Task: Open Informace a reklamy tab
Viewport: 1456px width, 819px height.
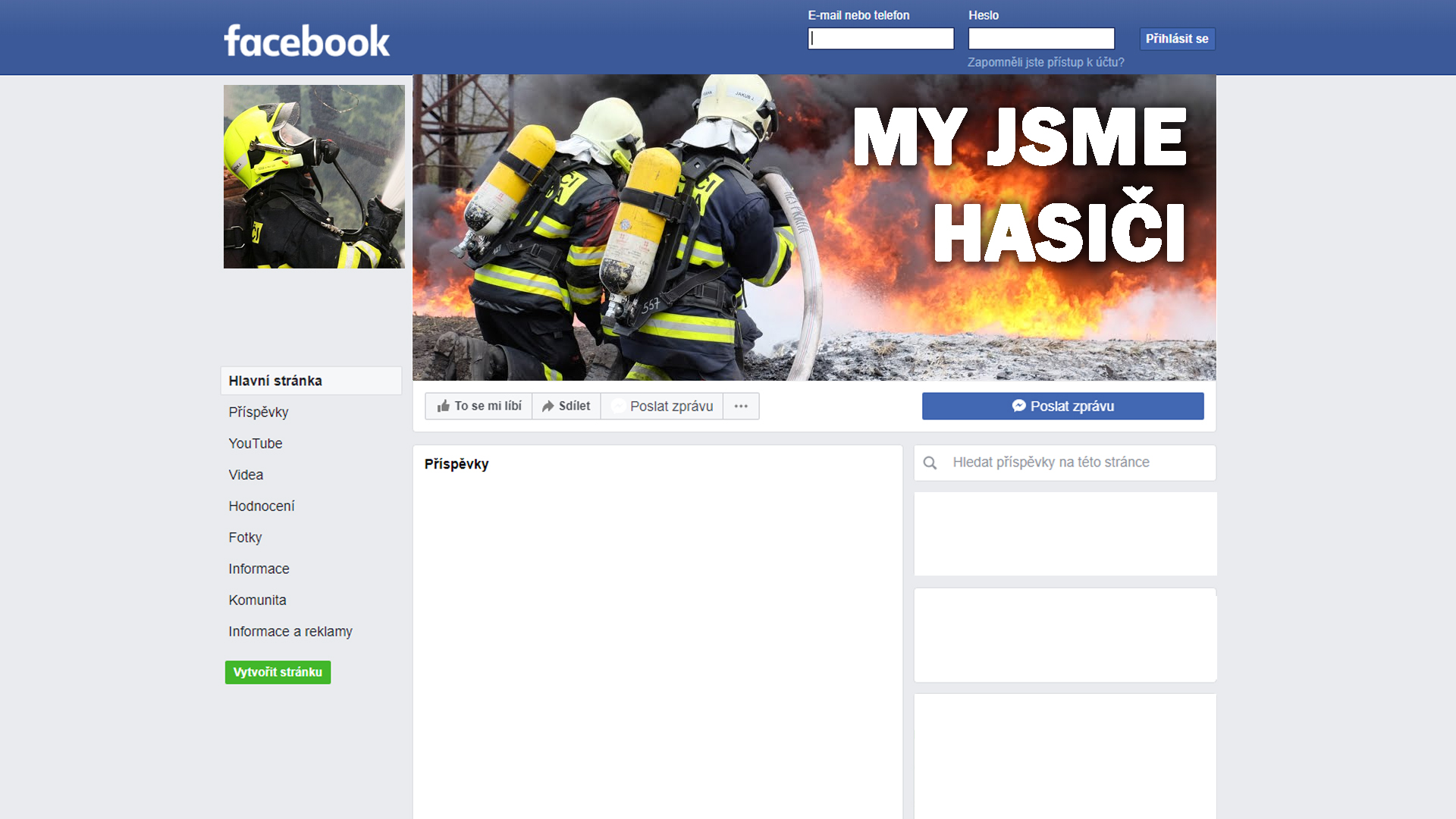Action: point(290,632)
